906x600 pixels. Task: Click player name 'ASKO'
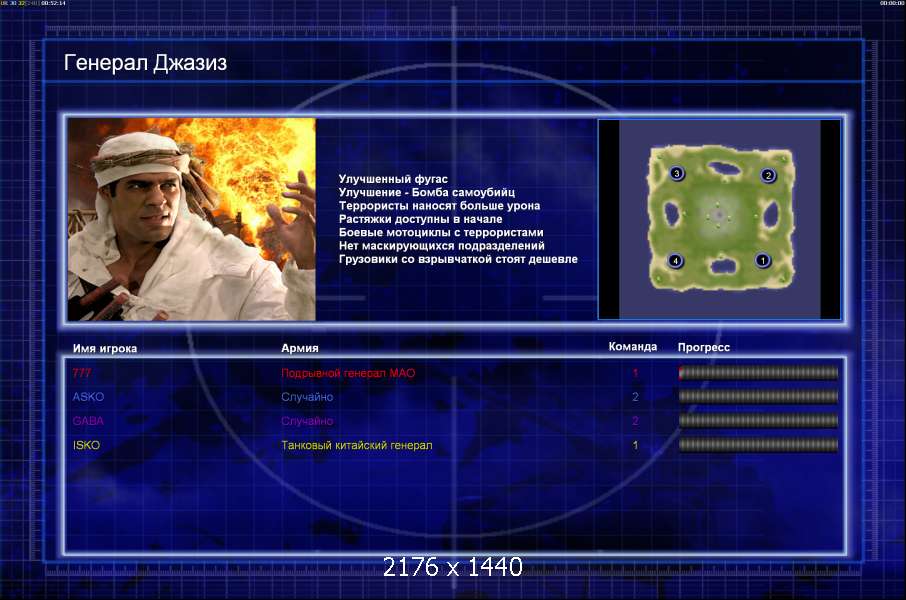pos(88,397)
